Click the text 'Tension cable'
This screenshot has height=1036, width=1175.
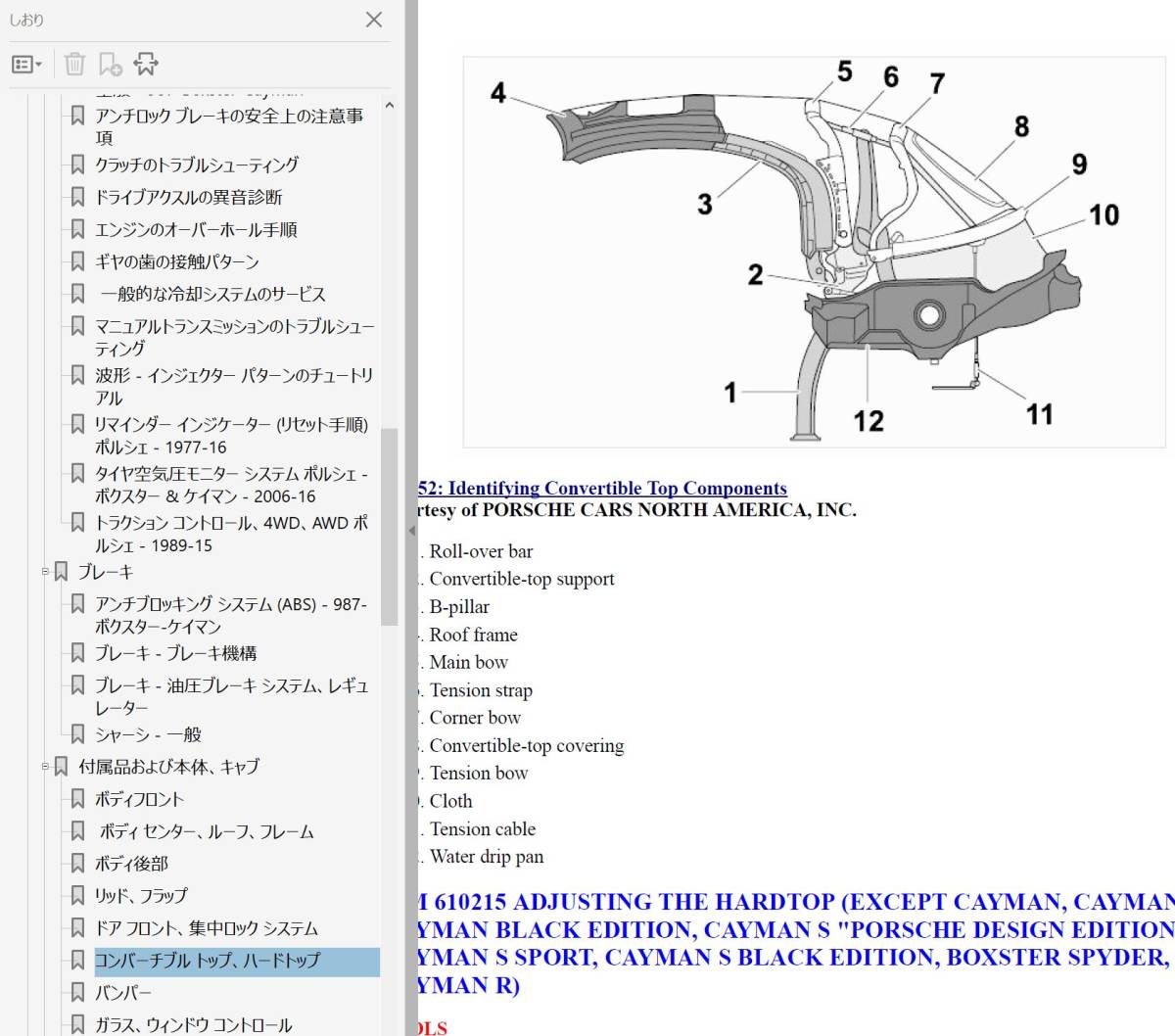483,829
